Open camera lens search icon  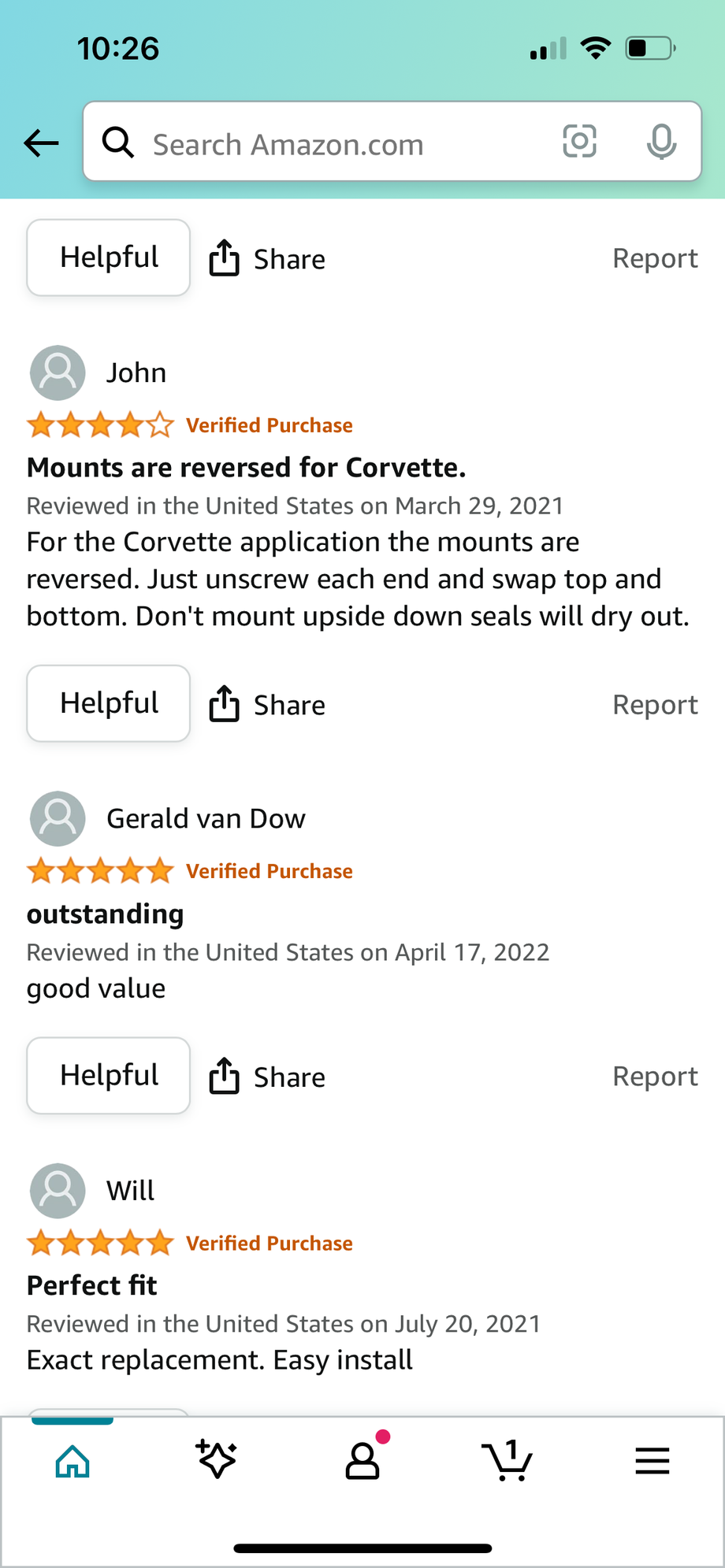(579, 142)
